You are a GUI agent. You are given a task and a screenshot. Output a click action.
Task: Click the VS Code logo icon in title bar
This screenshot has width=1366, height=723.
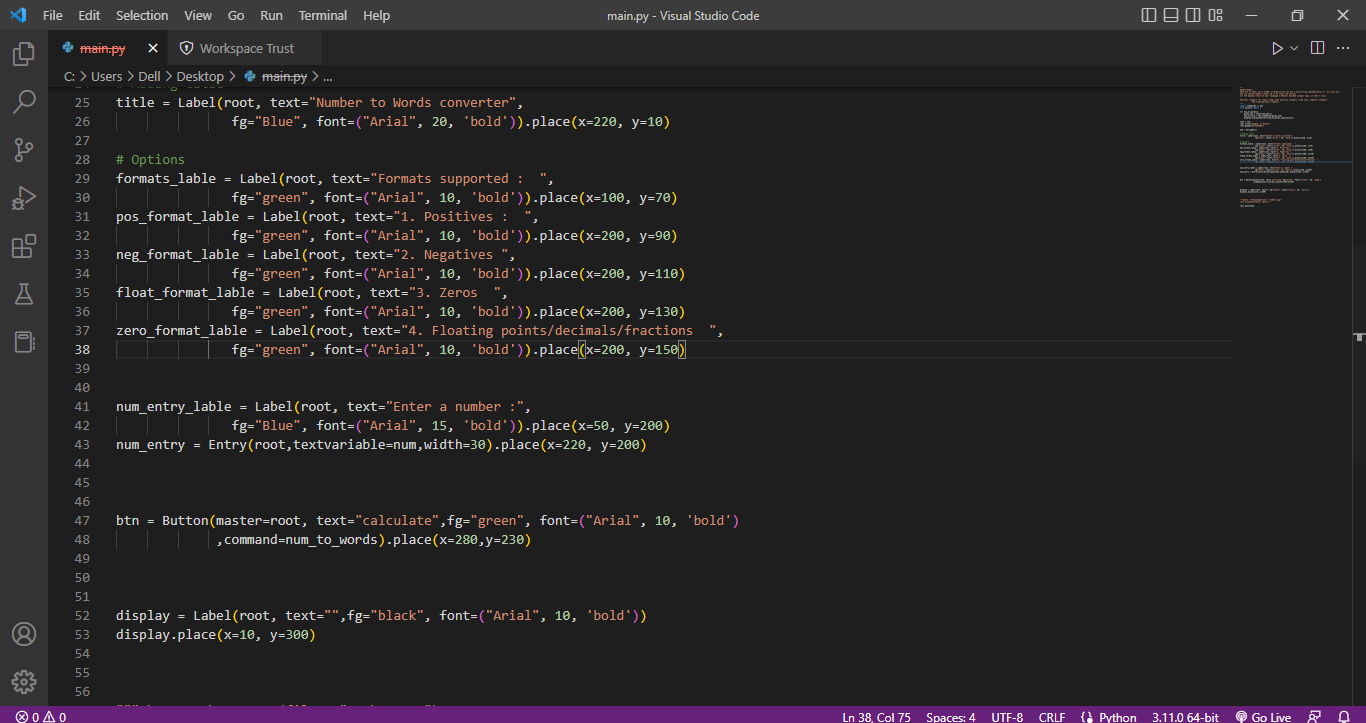(x=17, y=15)
